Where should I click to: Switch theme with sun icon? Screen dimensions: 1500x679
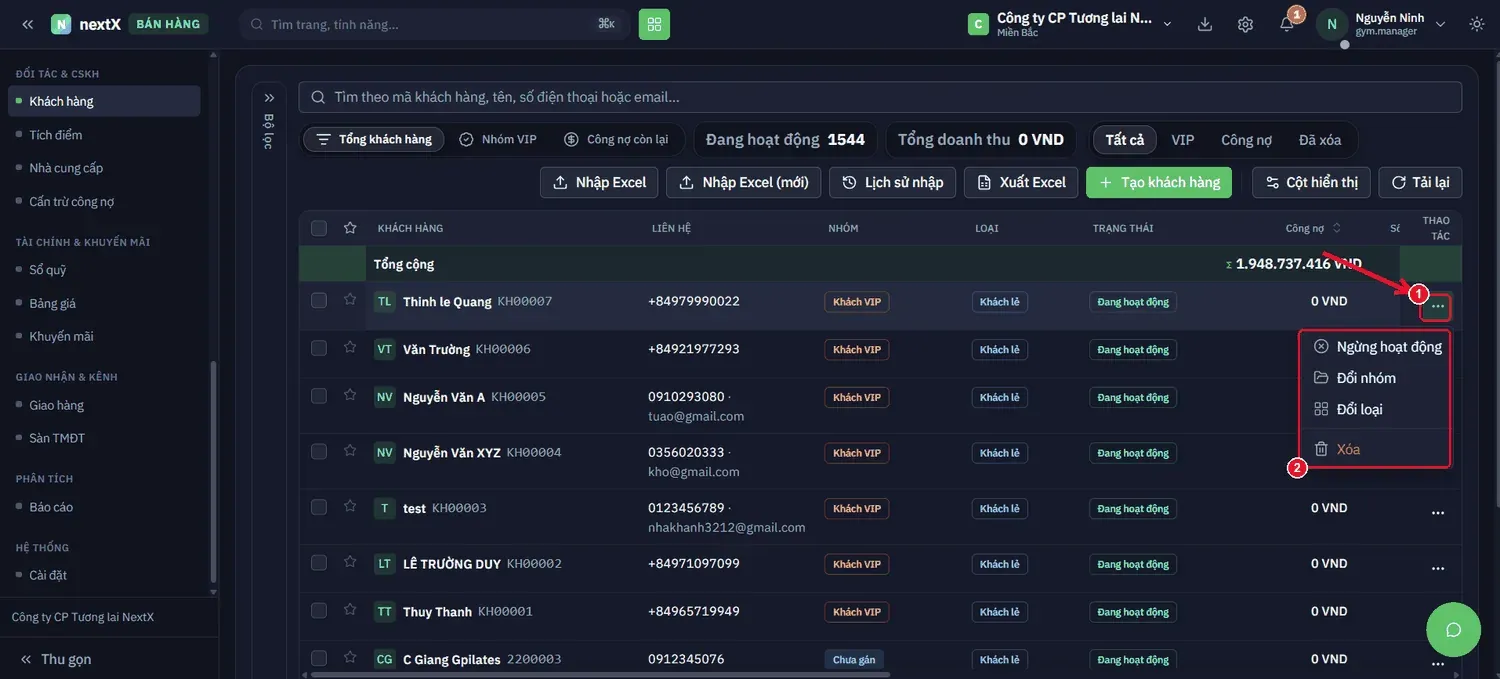pyautogui.click(x=1477, y=24)
